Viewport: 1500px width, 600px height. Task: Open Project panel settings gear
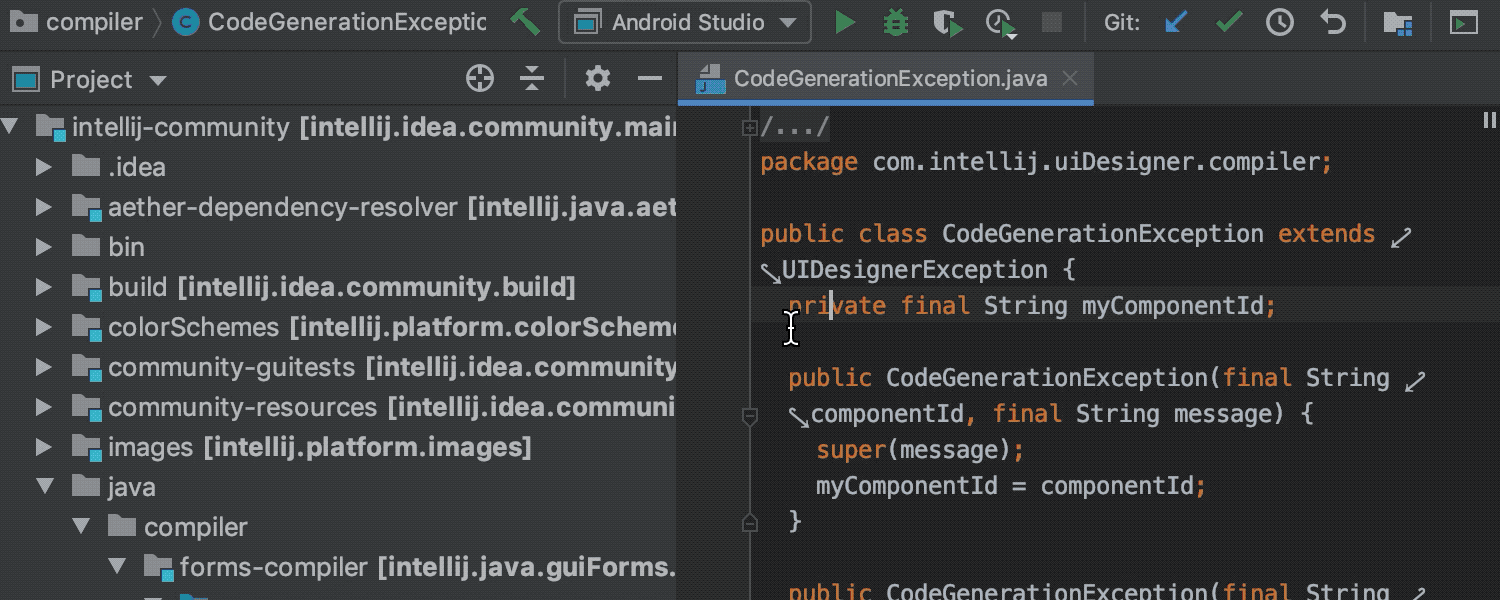coord(597,78)
